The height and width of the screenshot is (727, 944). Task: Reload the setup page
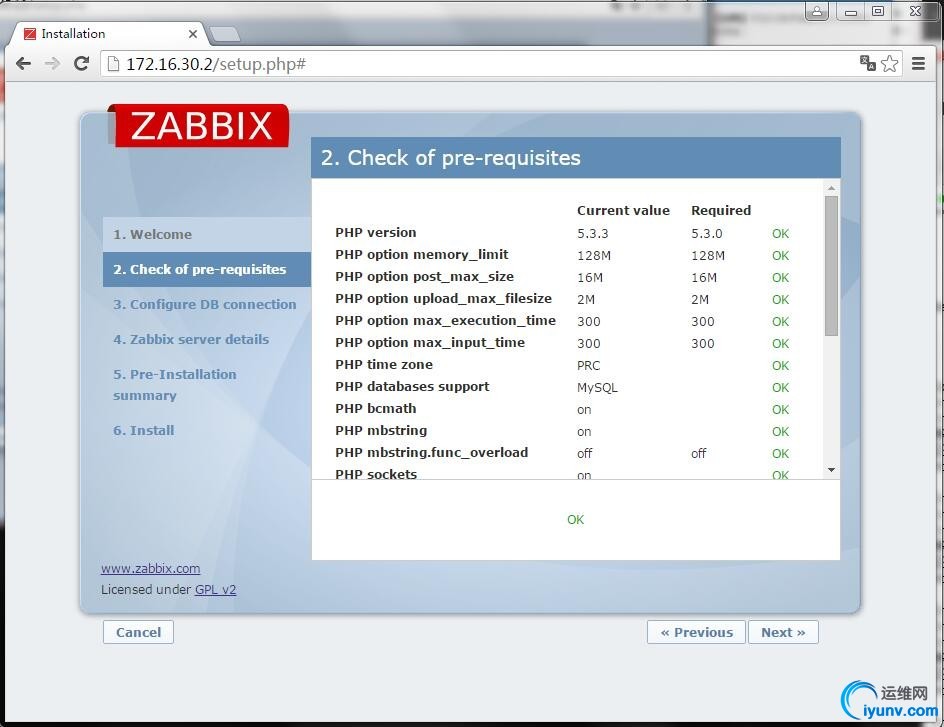point(81,64)
